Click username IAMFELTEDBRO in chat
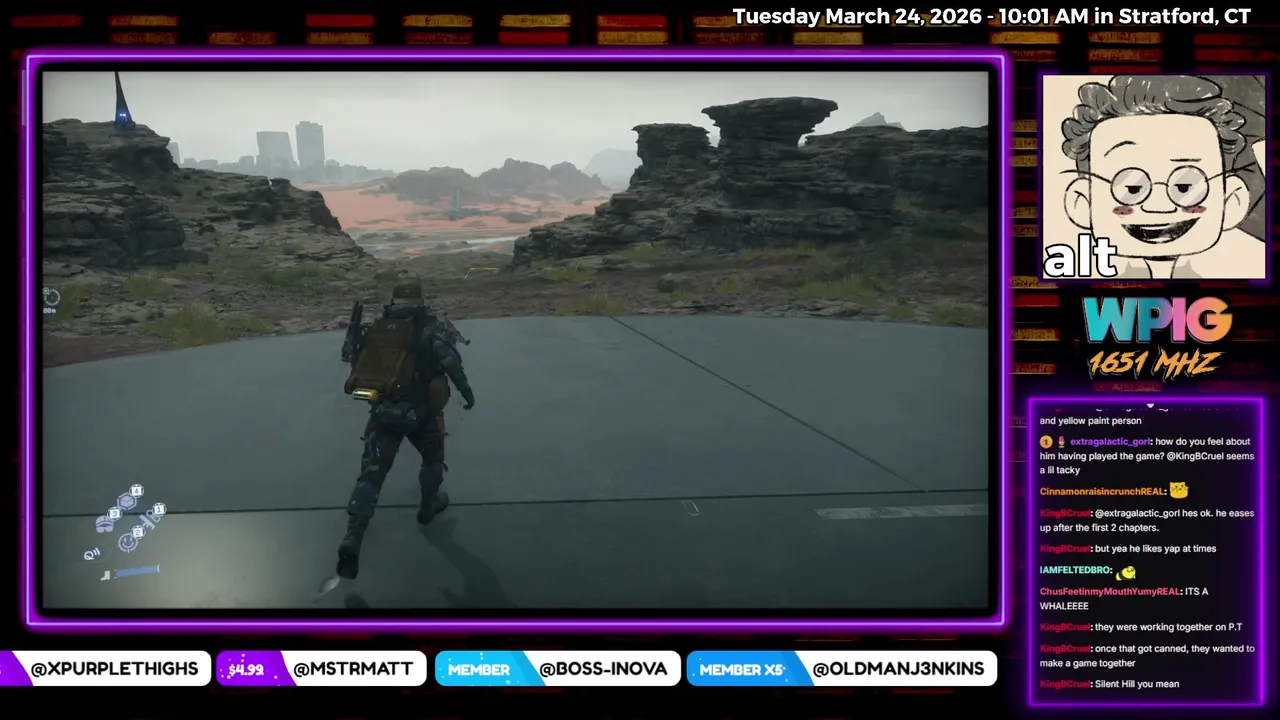1280x720 pixels. coord(1075,570)
